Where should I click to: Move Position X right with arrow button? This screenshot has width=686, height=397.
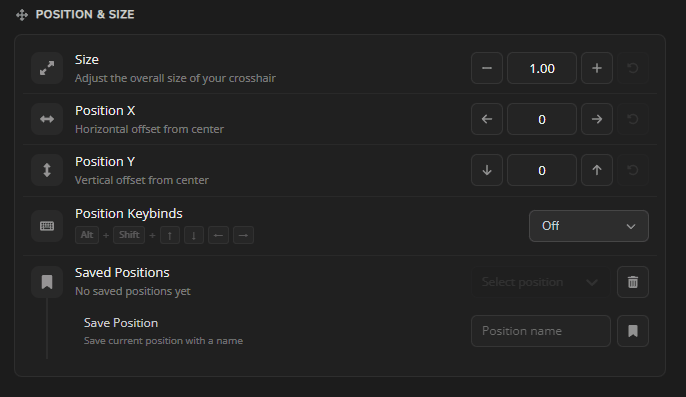tap(597, 119)
